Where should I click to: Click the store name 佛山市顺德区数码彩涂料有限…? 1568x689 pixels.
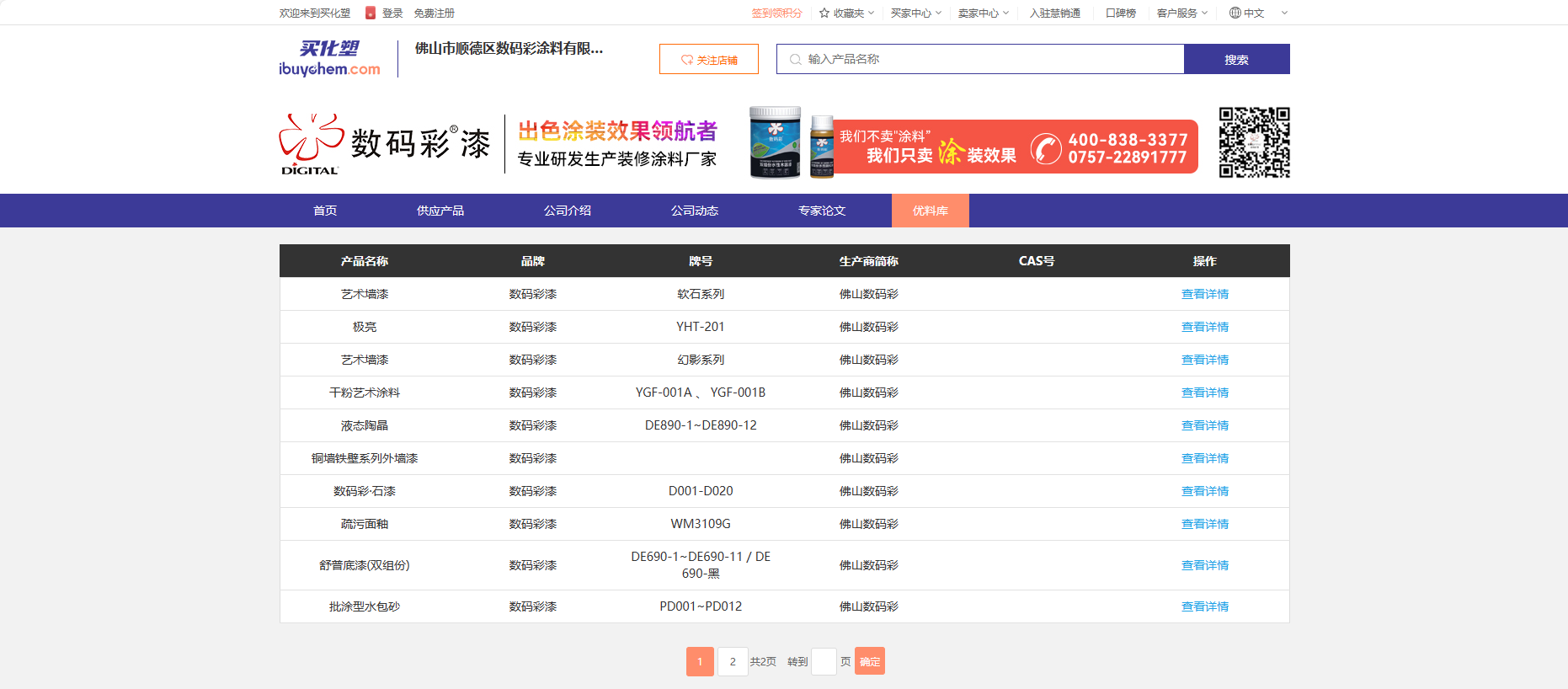[x=509, y=49]
